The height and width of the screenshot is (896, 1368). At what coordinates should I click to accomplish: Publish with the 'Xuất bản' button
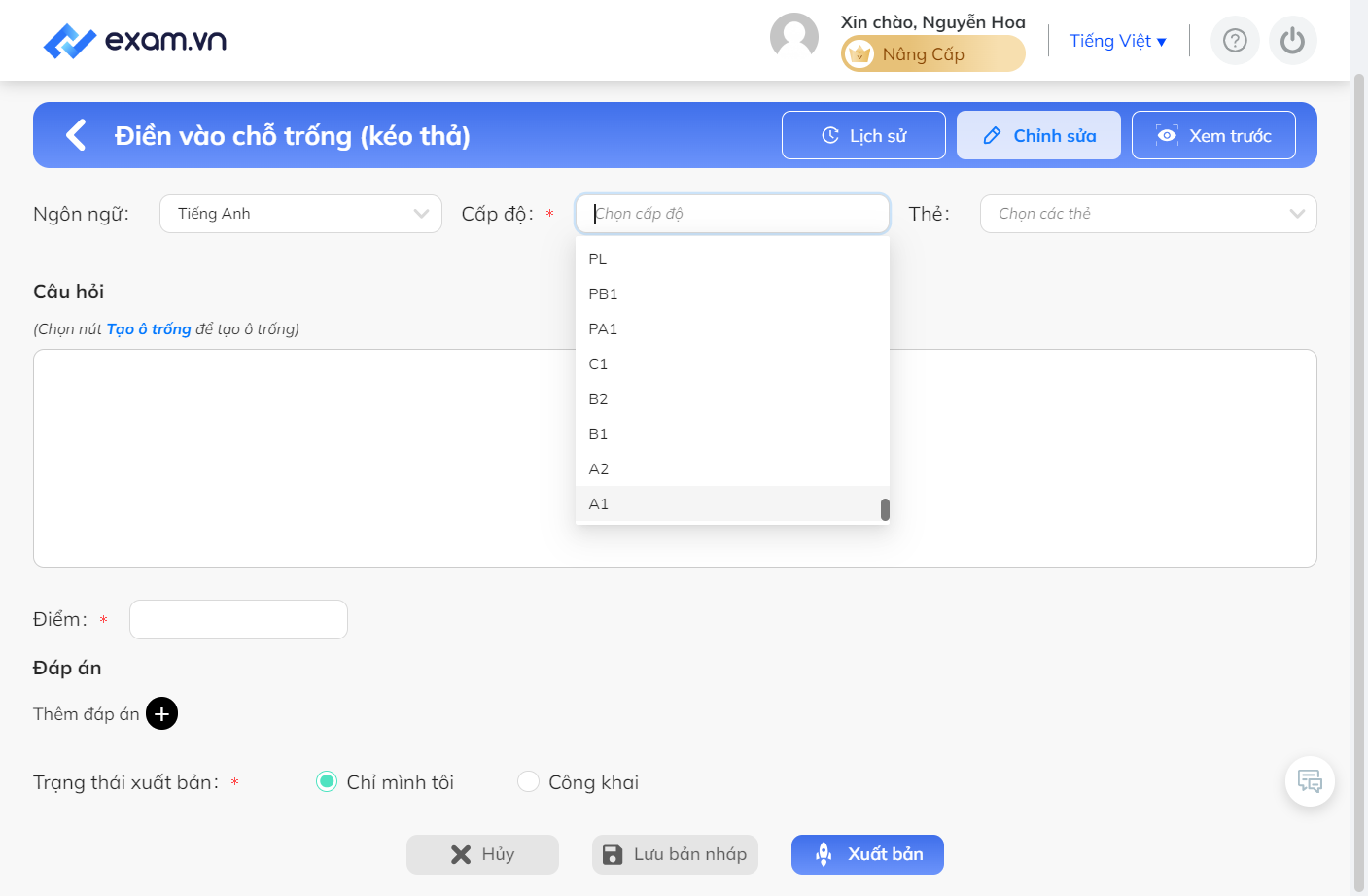coord(867,854)
